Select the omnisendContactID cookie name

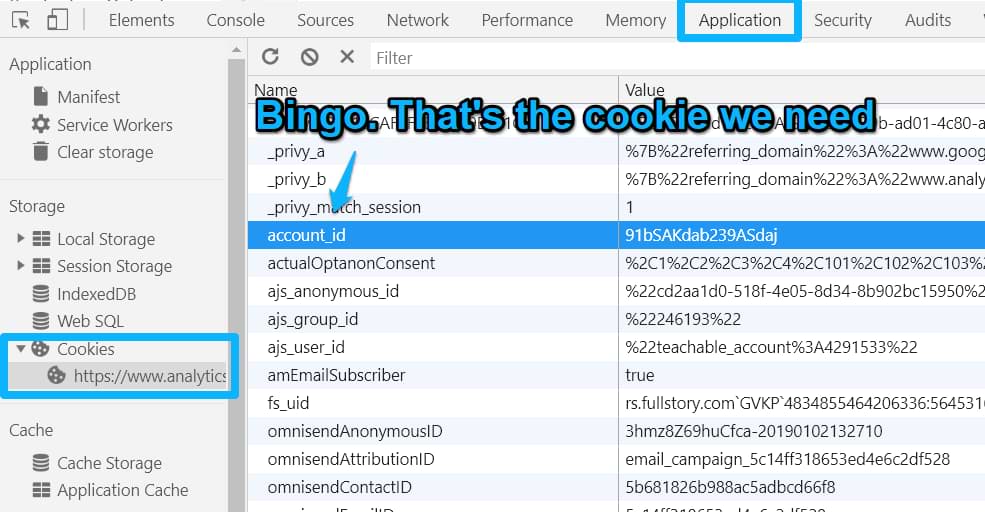click(340, 487)
